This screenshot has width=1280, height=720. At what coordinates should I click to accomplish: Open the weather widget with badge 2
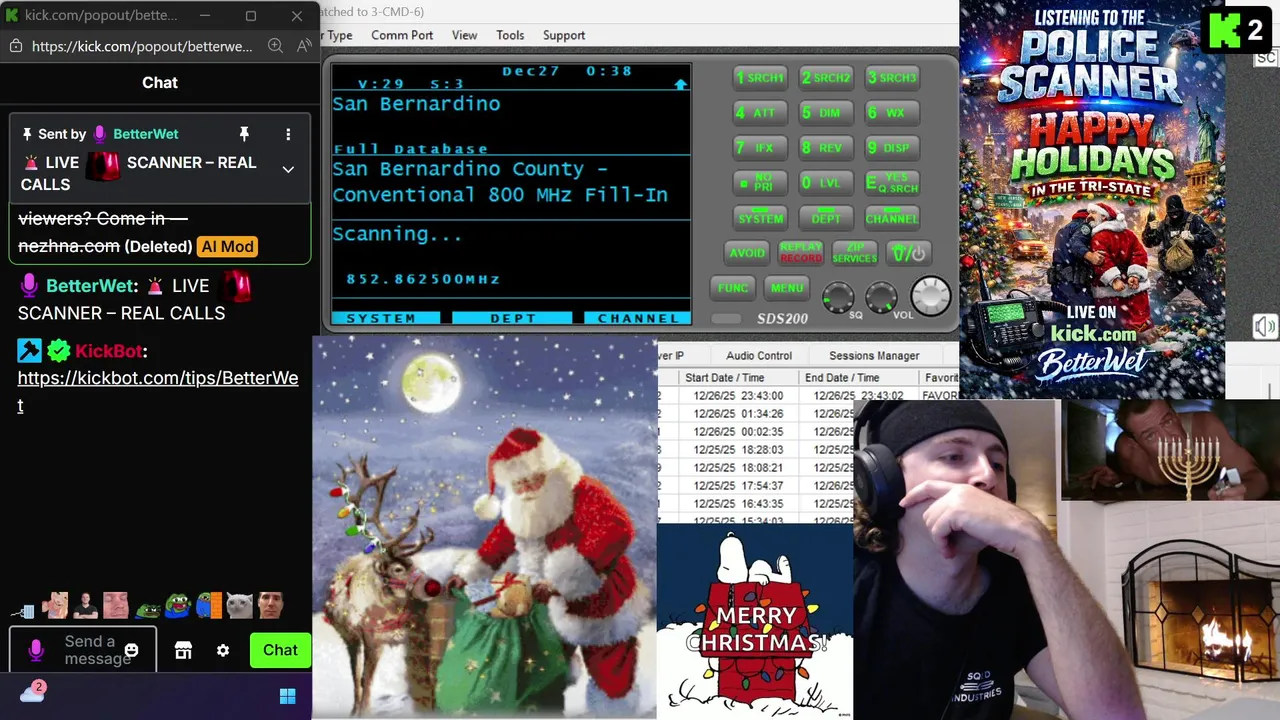point(33,691)
